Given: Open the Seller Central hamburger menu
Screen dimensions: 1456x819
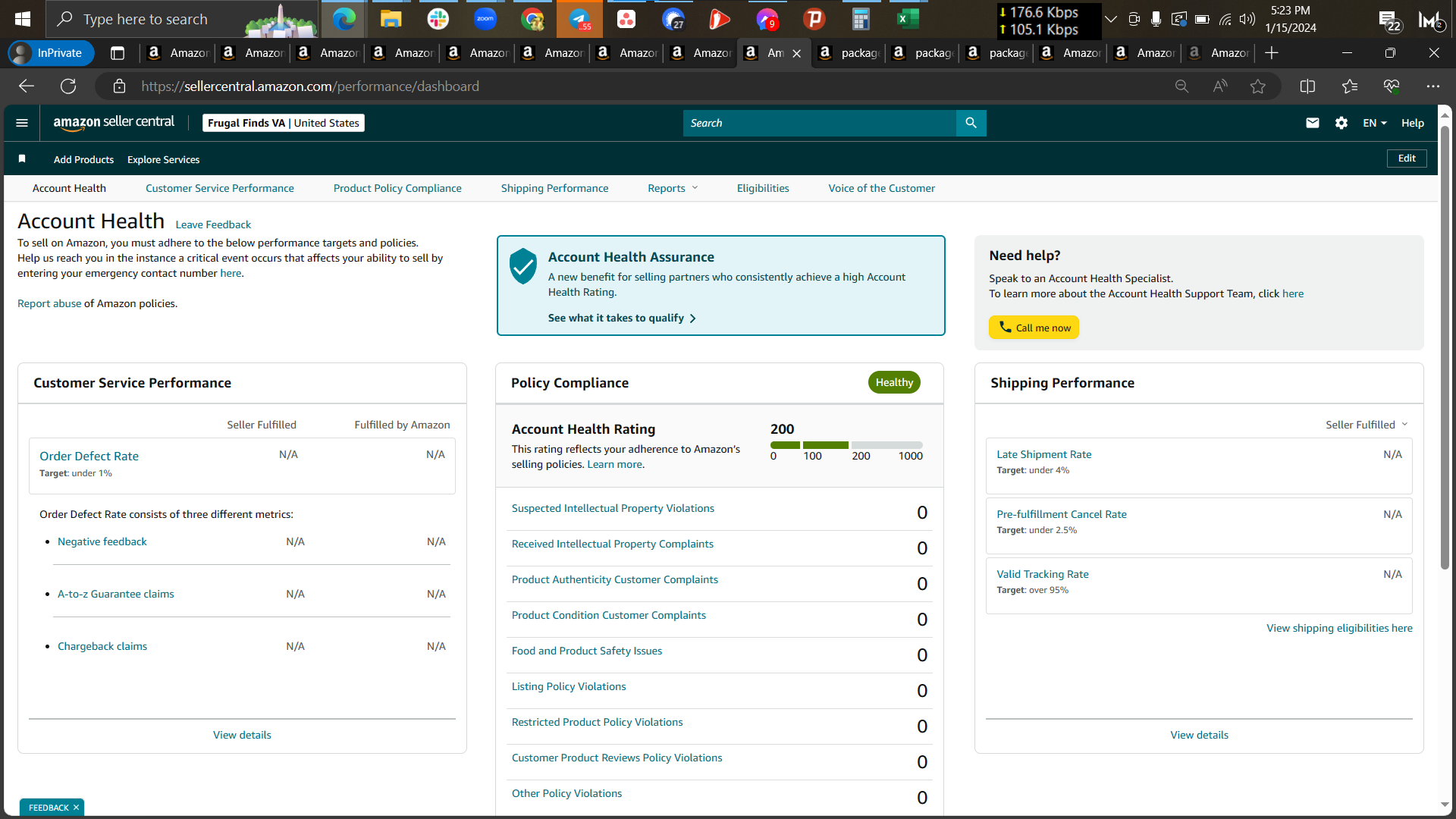Looking at the screenshot, I should point(22,123).
